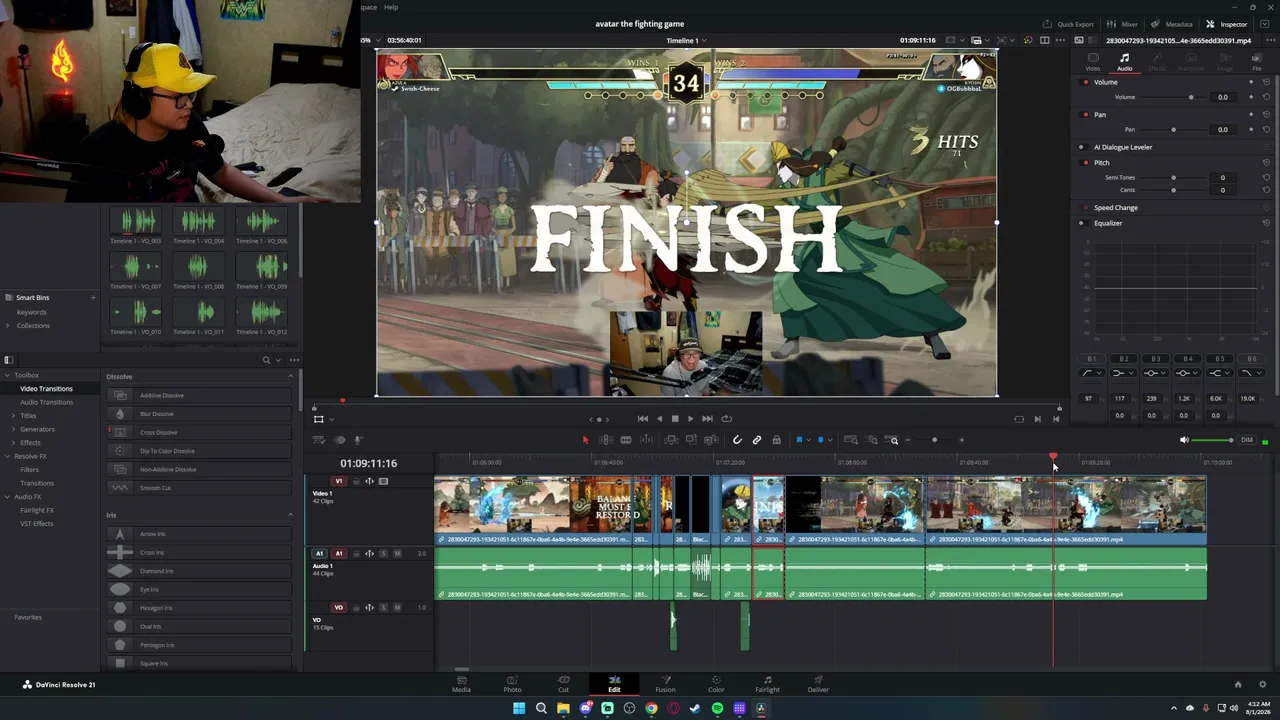Add a blue timeline flag
This screenshot has height=720, width=1280.
tap(799, 440)
